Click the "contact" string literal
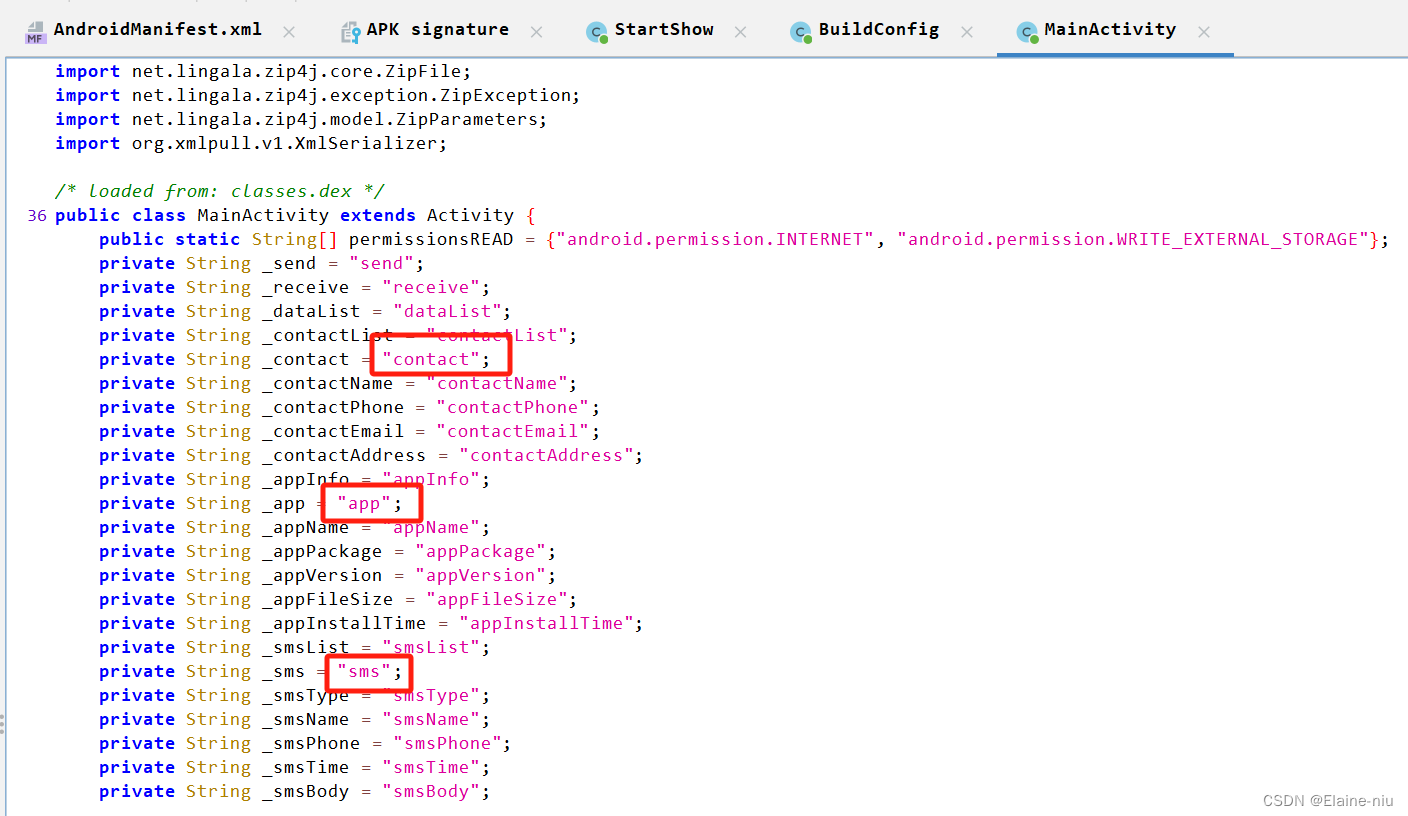 431,359
